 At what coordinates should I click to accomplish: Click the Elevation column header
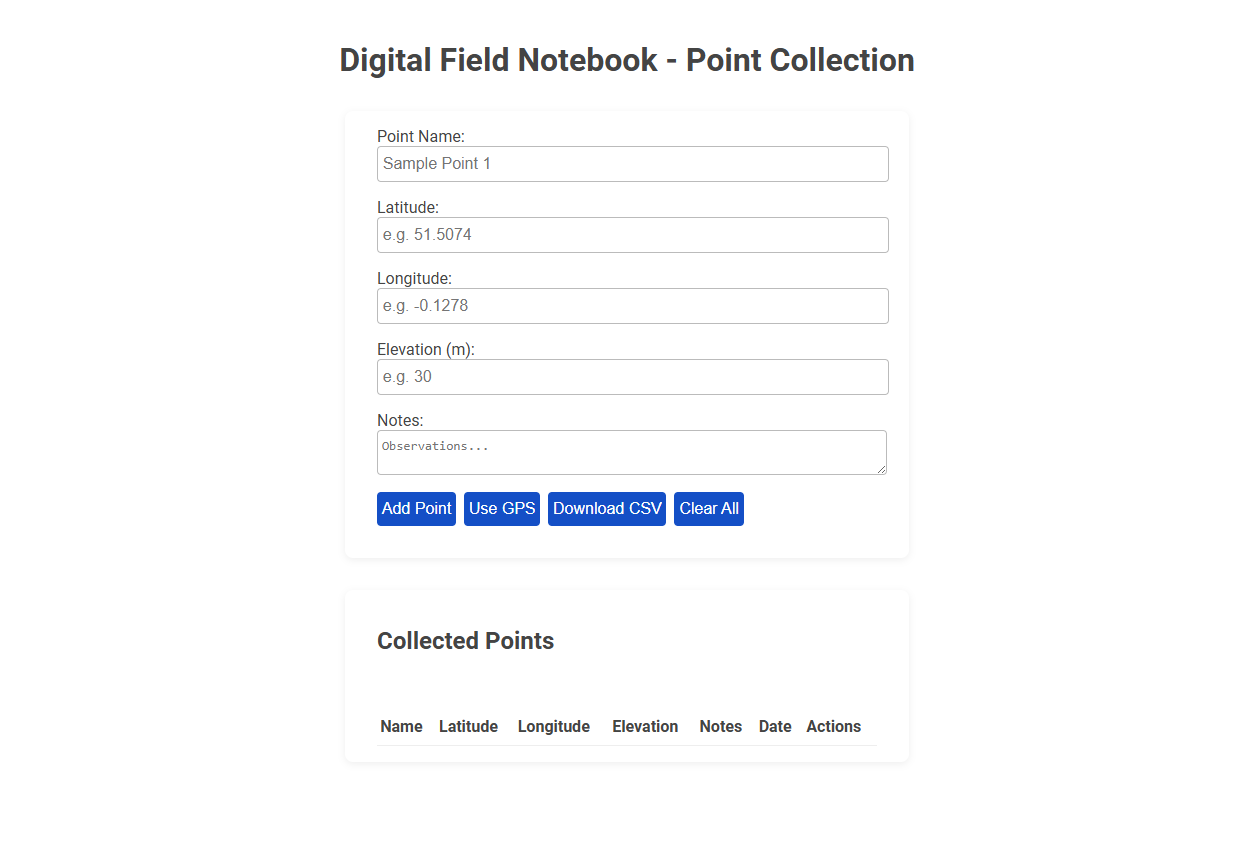pyautogui.click(x=645, y=726)
